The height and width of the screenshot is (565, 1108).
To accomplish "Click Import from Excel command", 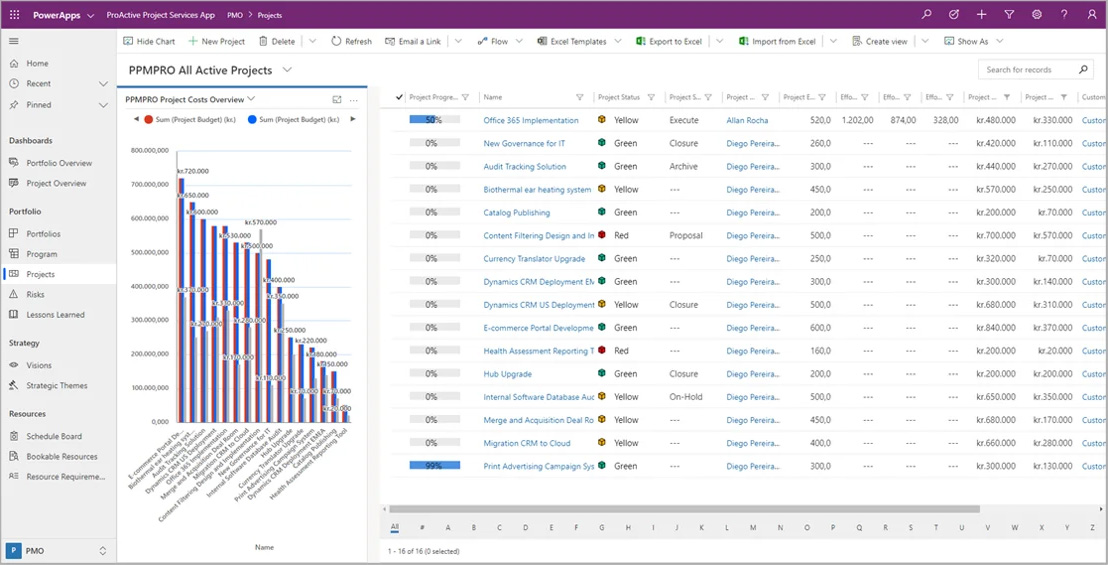I will coord(777,42).
